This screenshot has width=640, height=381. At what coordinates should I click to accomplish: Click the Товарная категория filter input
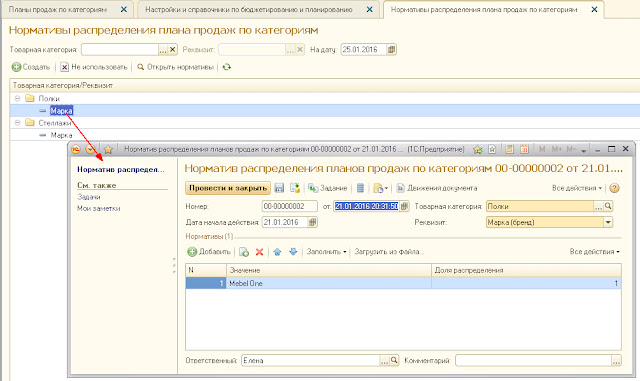point(120,50)
